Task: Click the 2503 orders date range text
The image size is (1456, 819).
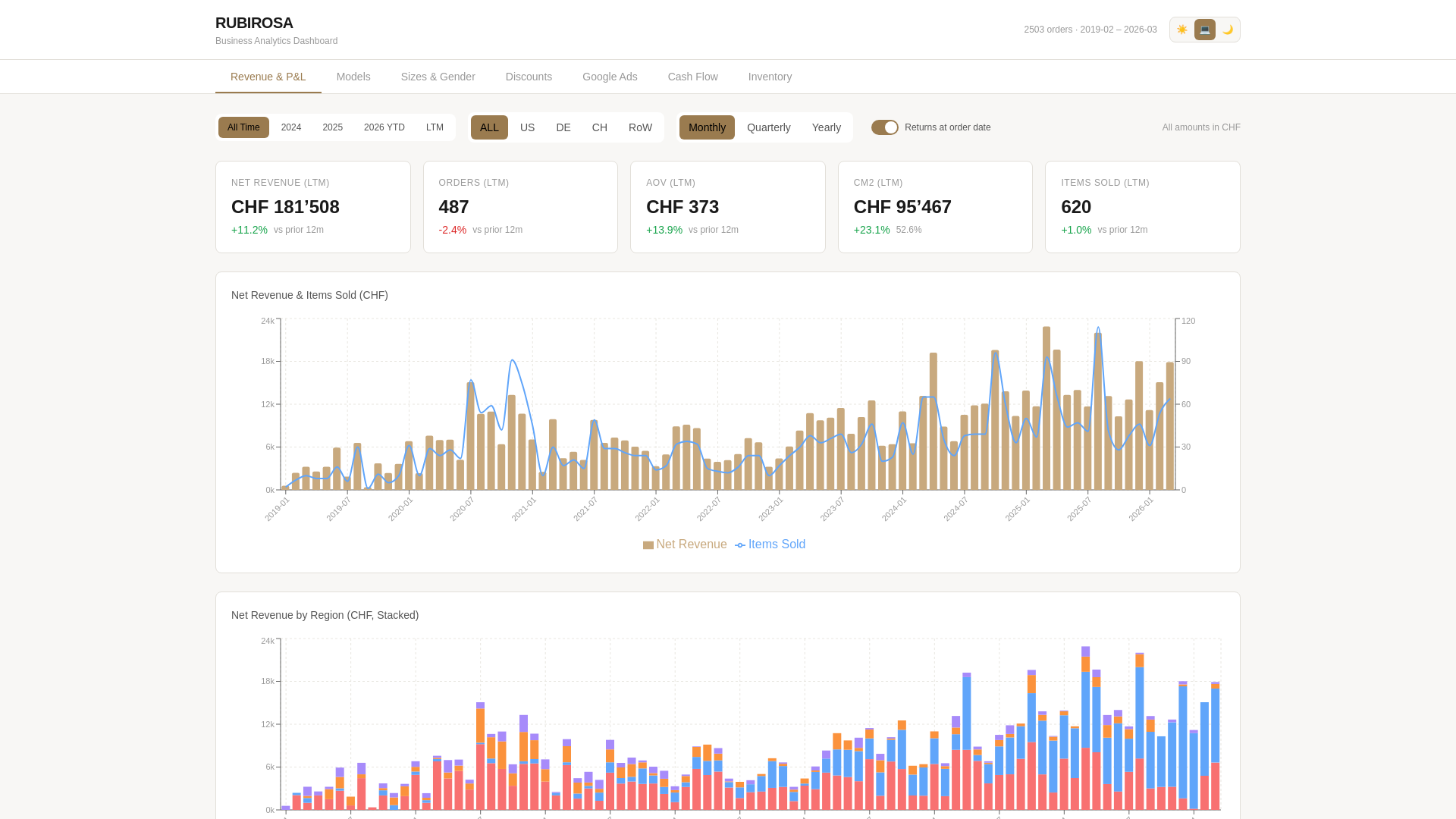Action: click(x=1090, y=30)
